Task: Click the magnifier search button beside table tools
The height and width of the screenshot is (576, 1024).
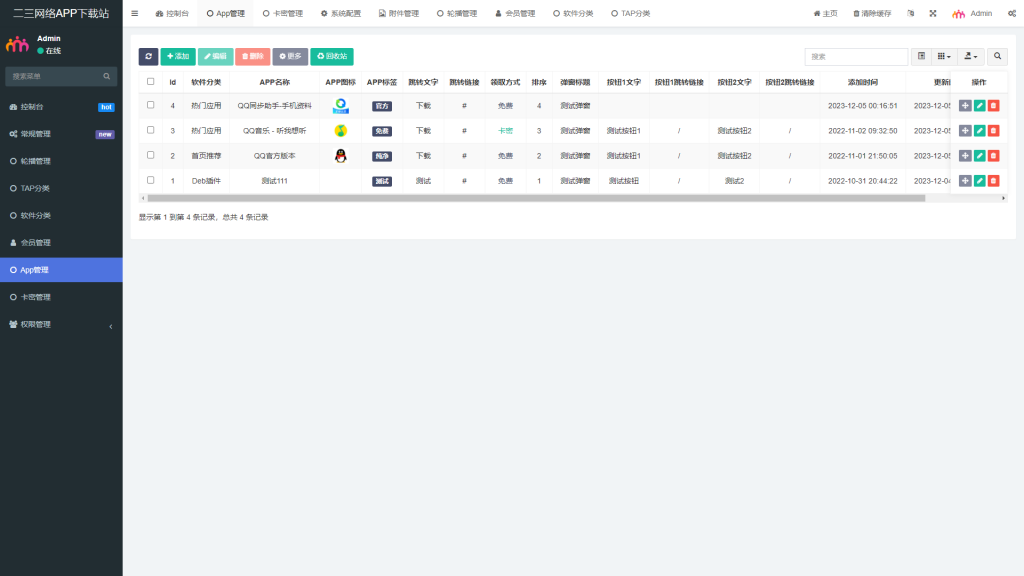Action: click(997, 57)
